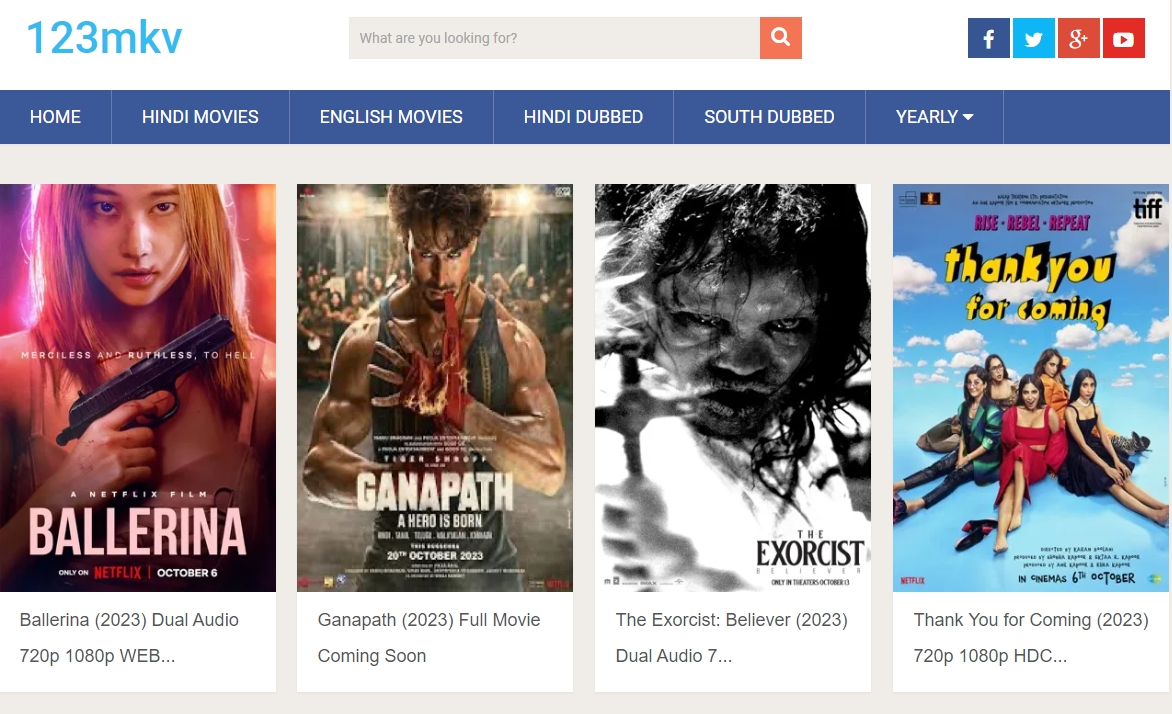Focus the 'What are you looking for?' search field
The height and width of the screenshot is (714, 1172).
tap(555, 37)
